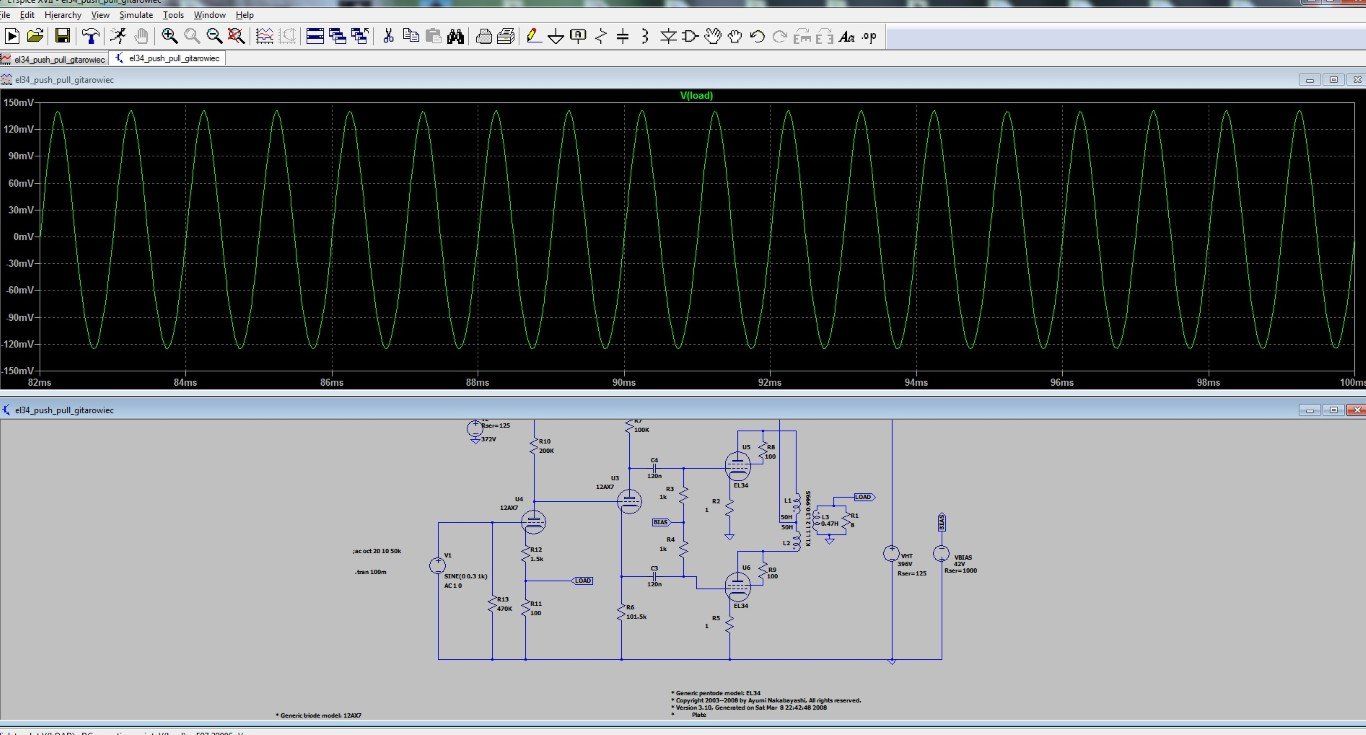Open the File menu
The width and height of the screenshot is (1366, 735).
(5, 15)
